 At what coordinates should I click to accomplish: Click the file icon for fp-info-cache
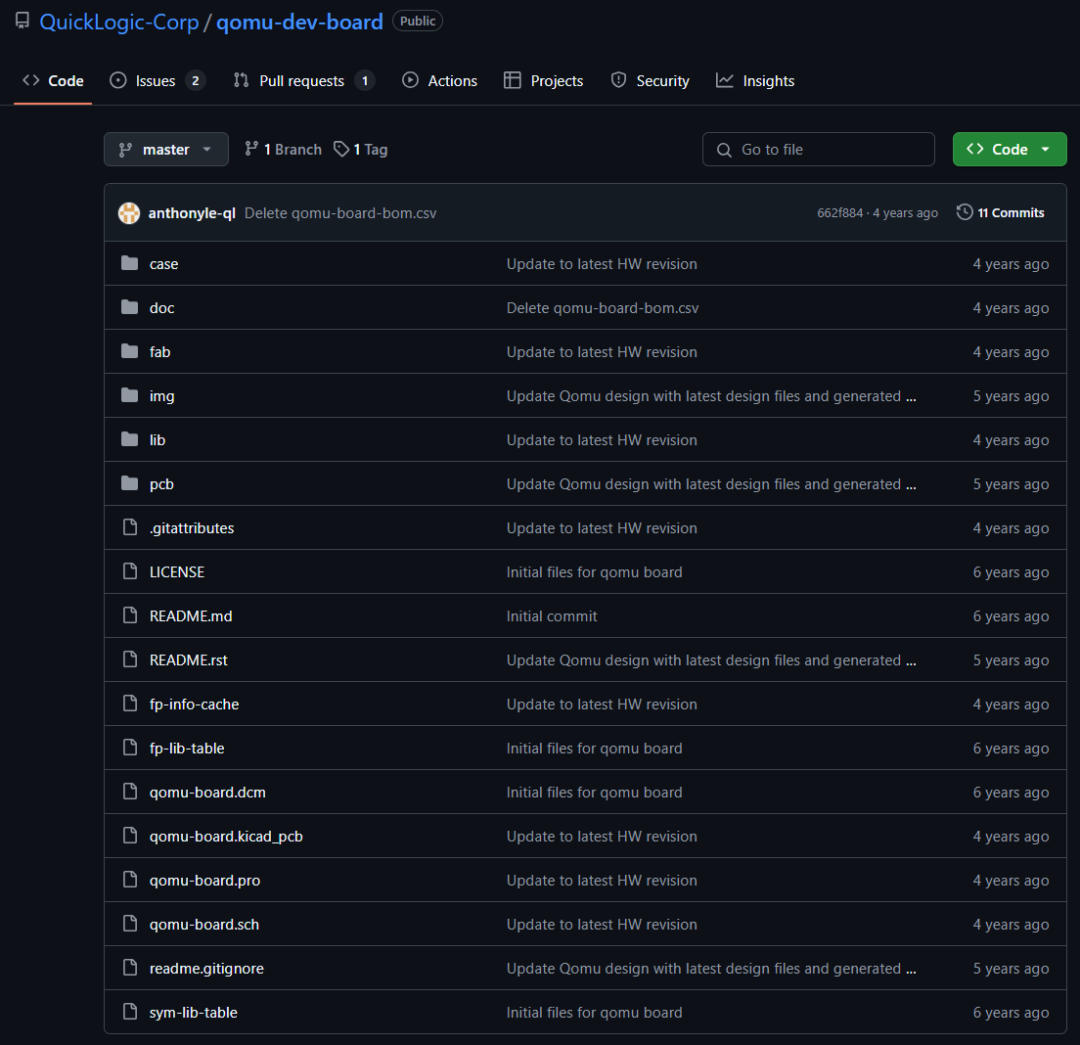129,703
